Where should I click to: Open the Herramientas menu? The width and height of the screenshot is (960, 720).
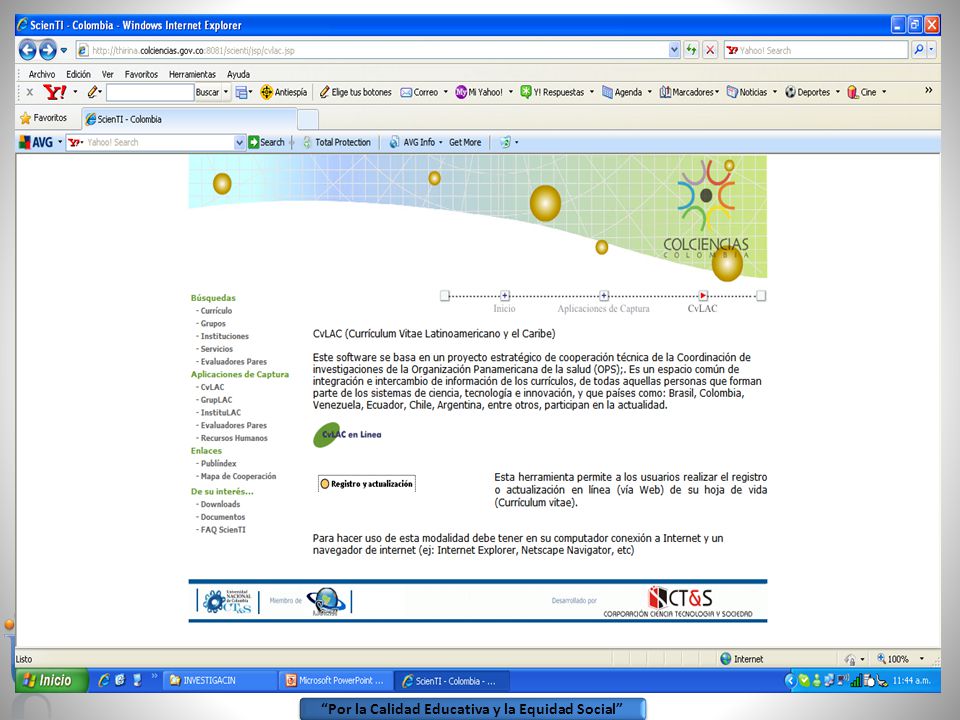click(192, 74)
